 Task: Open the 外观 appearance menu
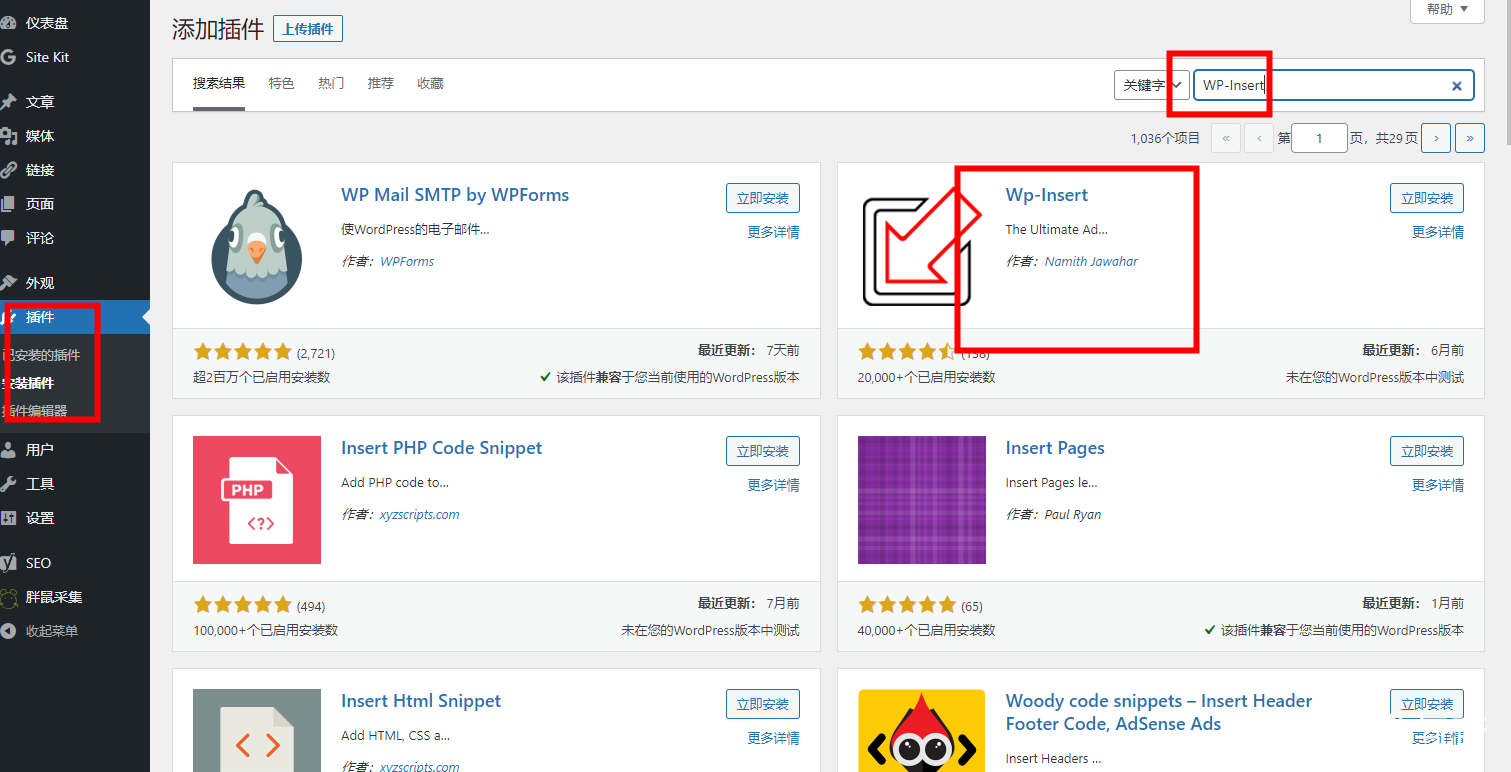pos(74,283)
